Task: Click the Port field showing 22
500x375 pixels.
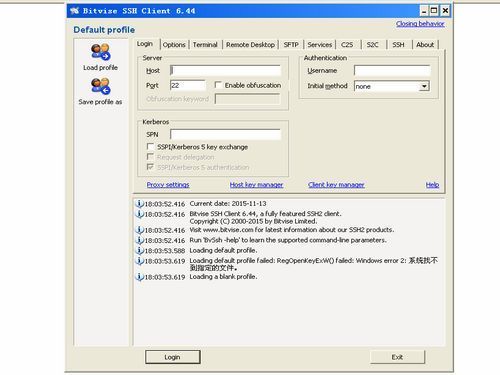Action: pyautogui.click(x=188, y=85)
